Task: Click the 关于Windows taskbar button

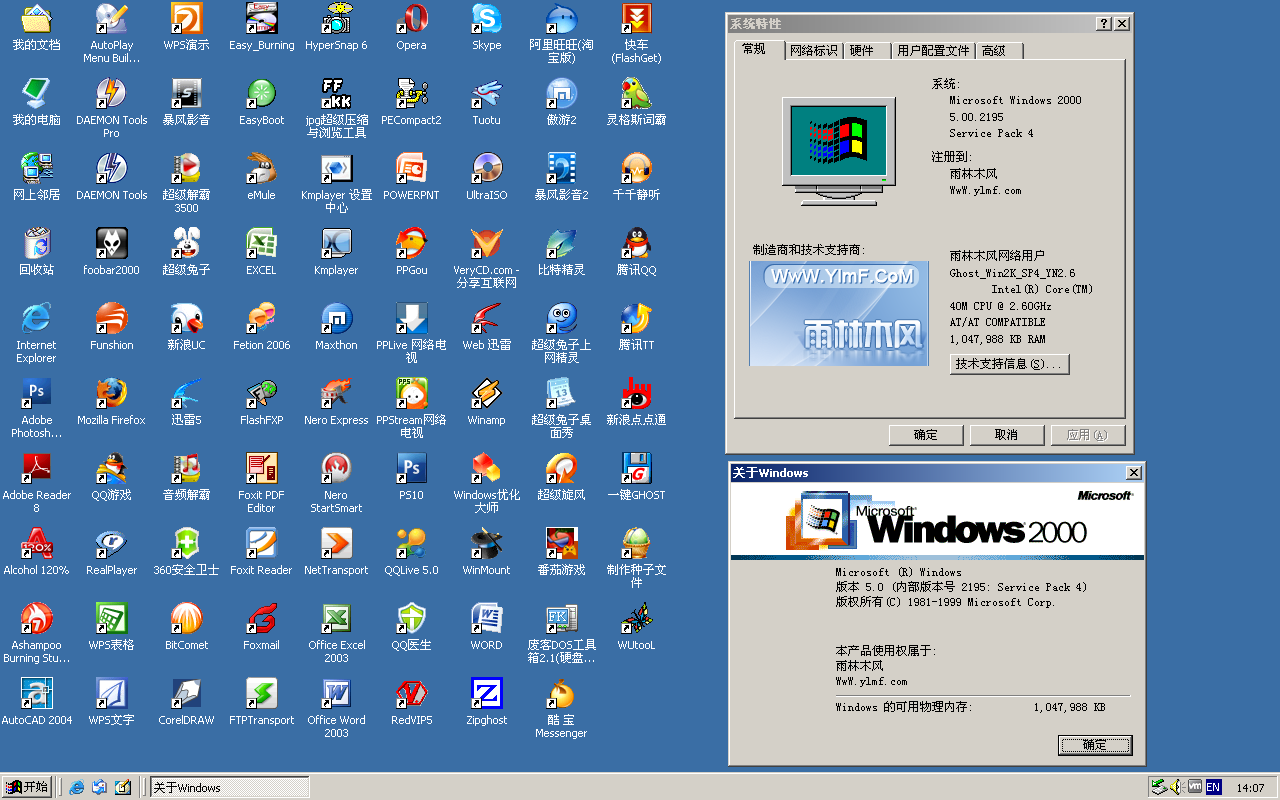Action: click(229, 787)
